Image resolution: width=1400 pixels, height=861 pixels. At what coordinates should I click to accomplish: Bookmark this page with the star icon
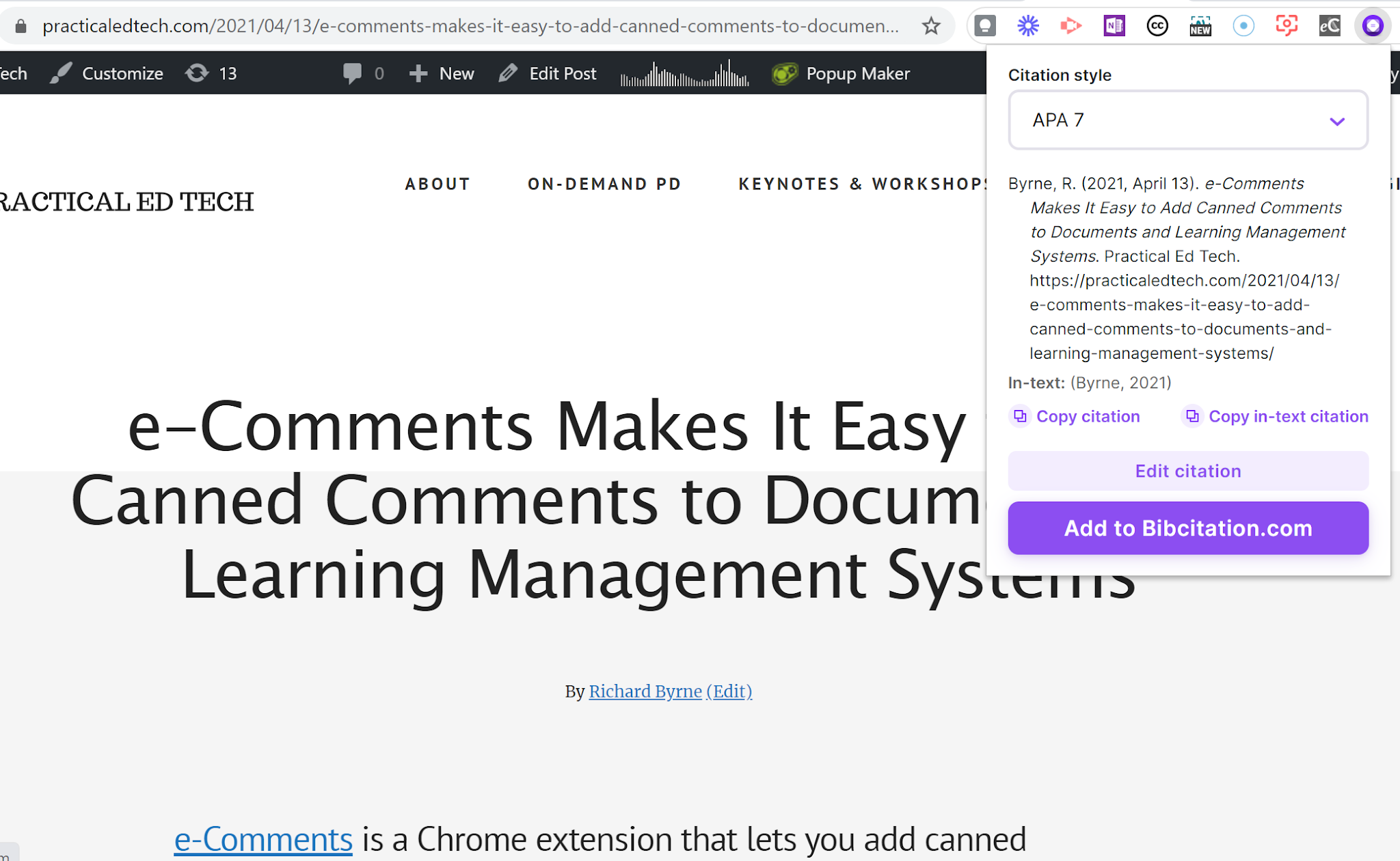[930, 26]
